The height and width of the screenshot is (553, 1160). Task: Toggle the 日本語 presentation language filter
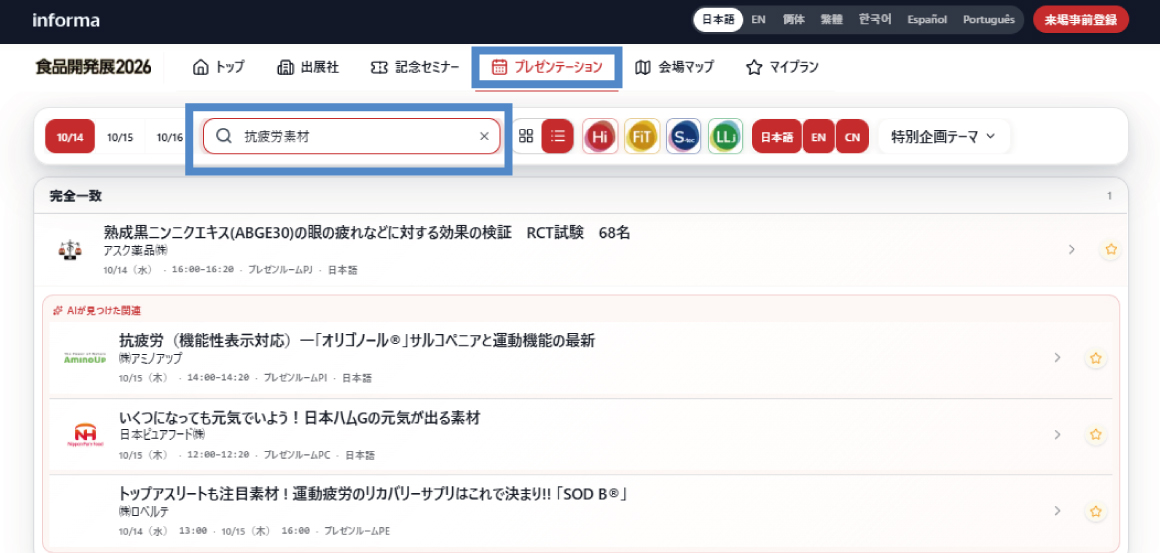(x=777, y=137)
